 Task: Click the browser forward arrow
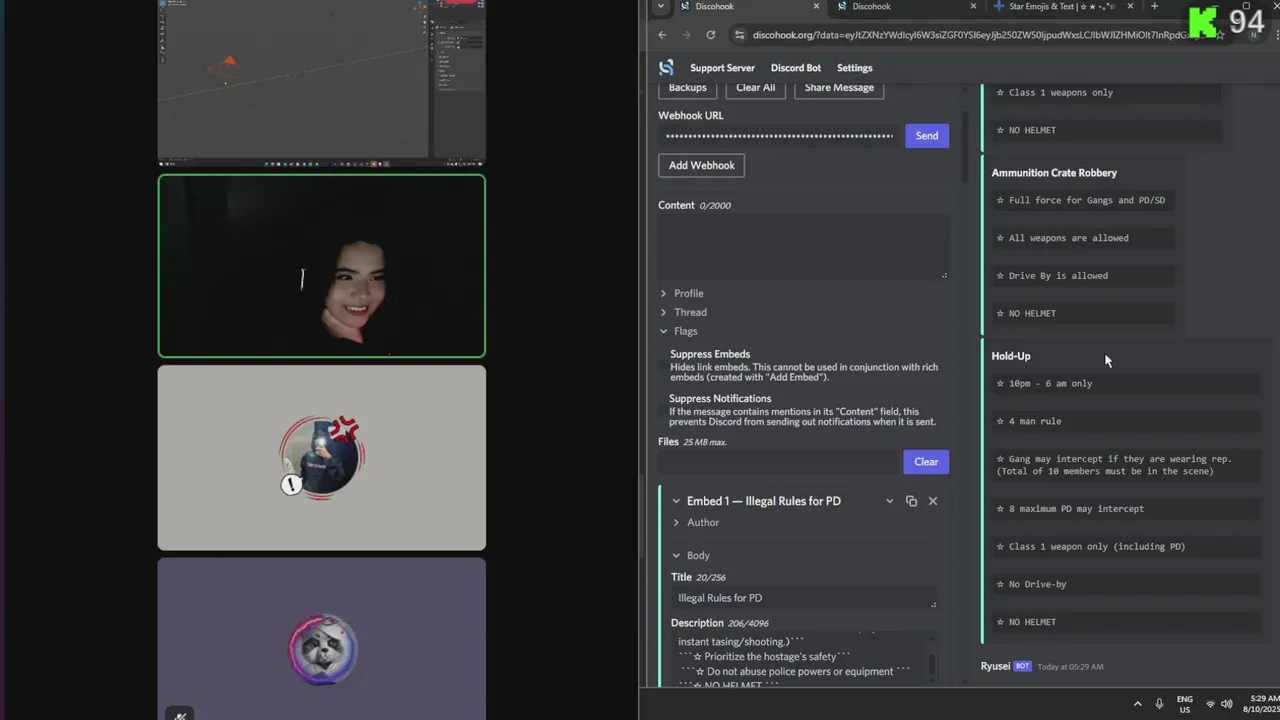pos(686,35)
